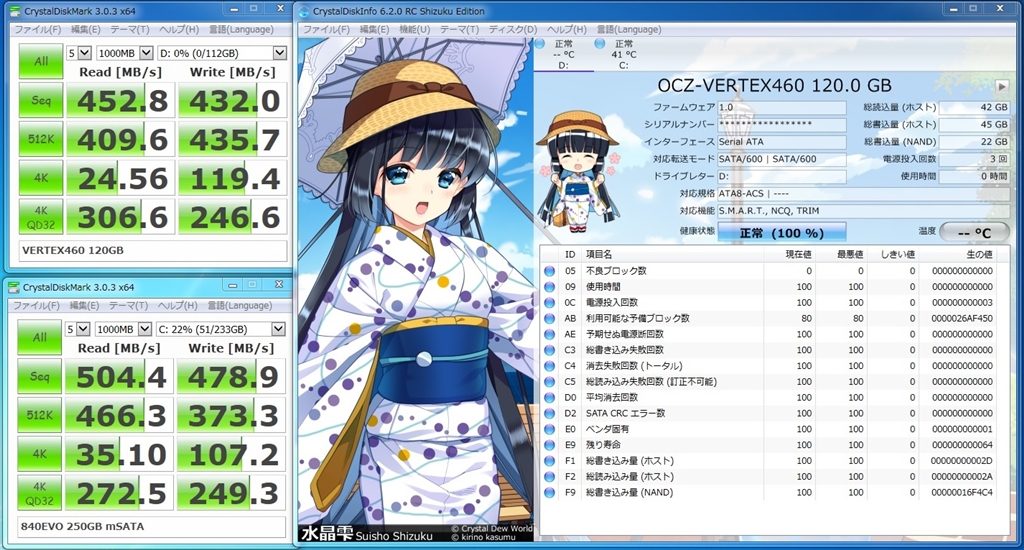Viewport: 1024px width, 550px height.
Task: Click the serial number field
Action: tap(782, 124)
